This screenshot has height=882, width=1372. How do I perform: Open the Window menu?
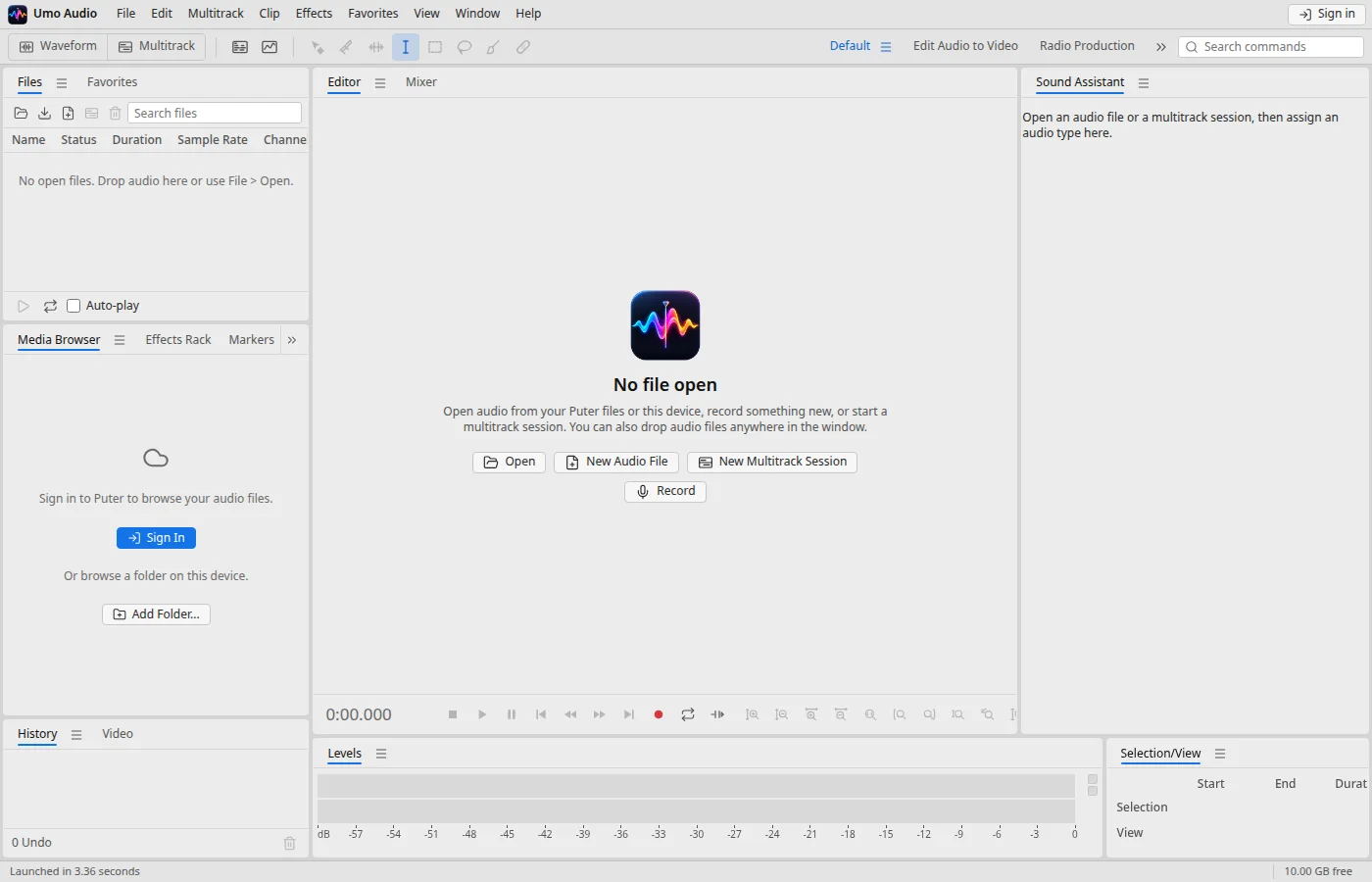pos(477,14)
